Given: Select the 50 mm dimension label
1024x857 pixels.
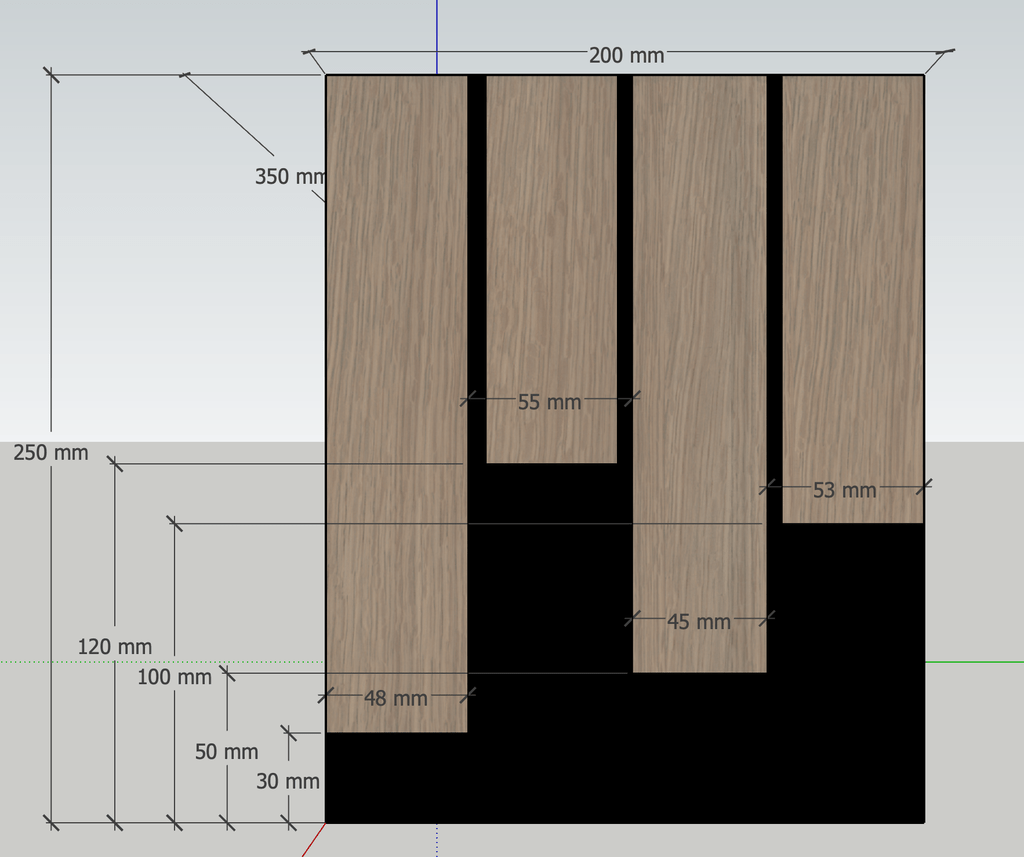Looking at the screenshot, I should click(x=226, y=752).
